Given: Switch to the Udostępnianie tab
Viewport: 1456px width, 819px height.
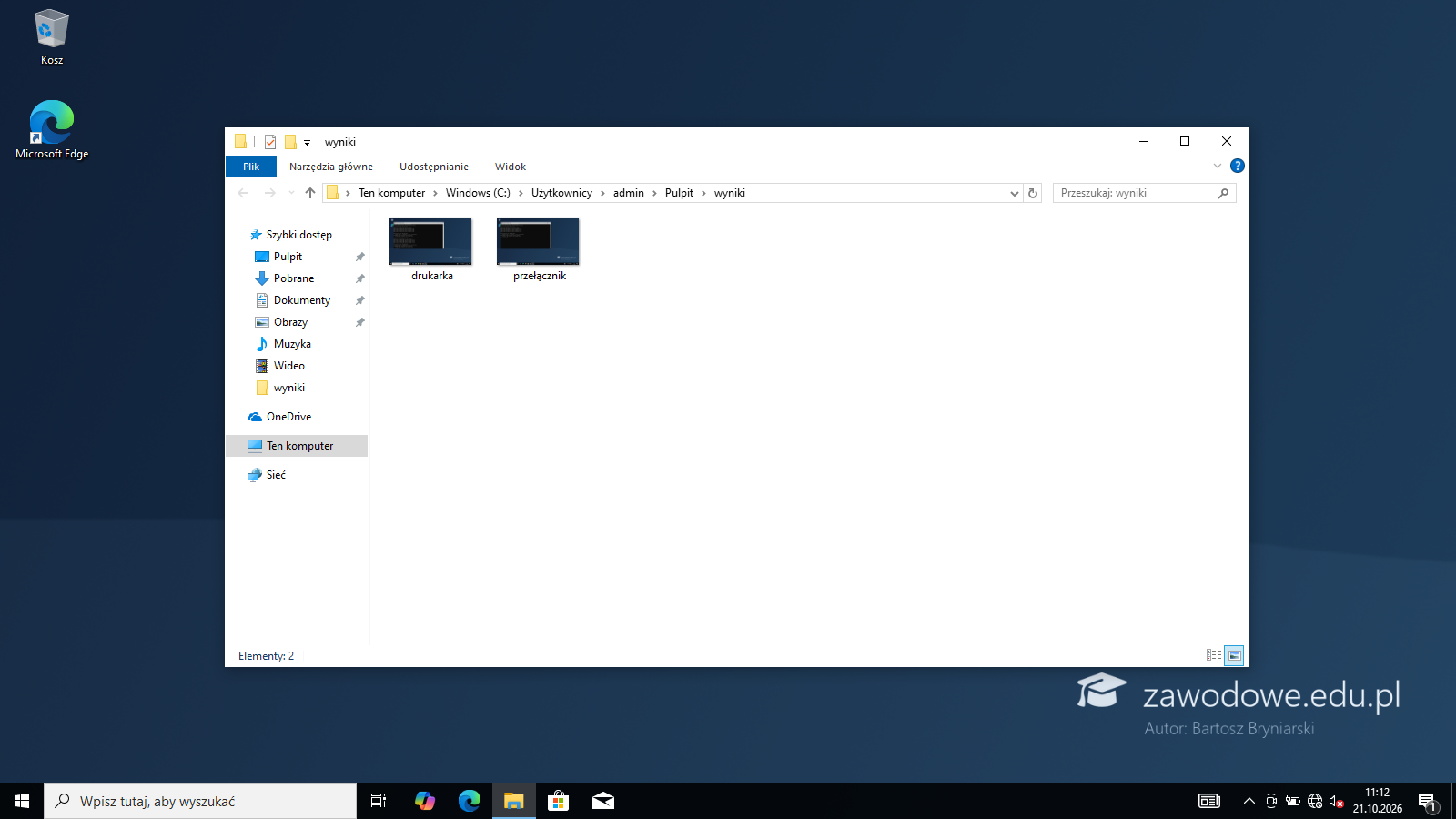Looking at the screenshot, I should [434, 167].
